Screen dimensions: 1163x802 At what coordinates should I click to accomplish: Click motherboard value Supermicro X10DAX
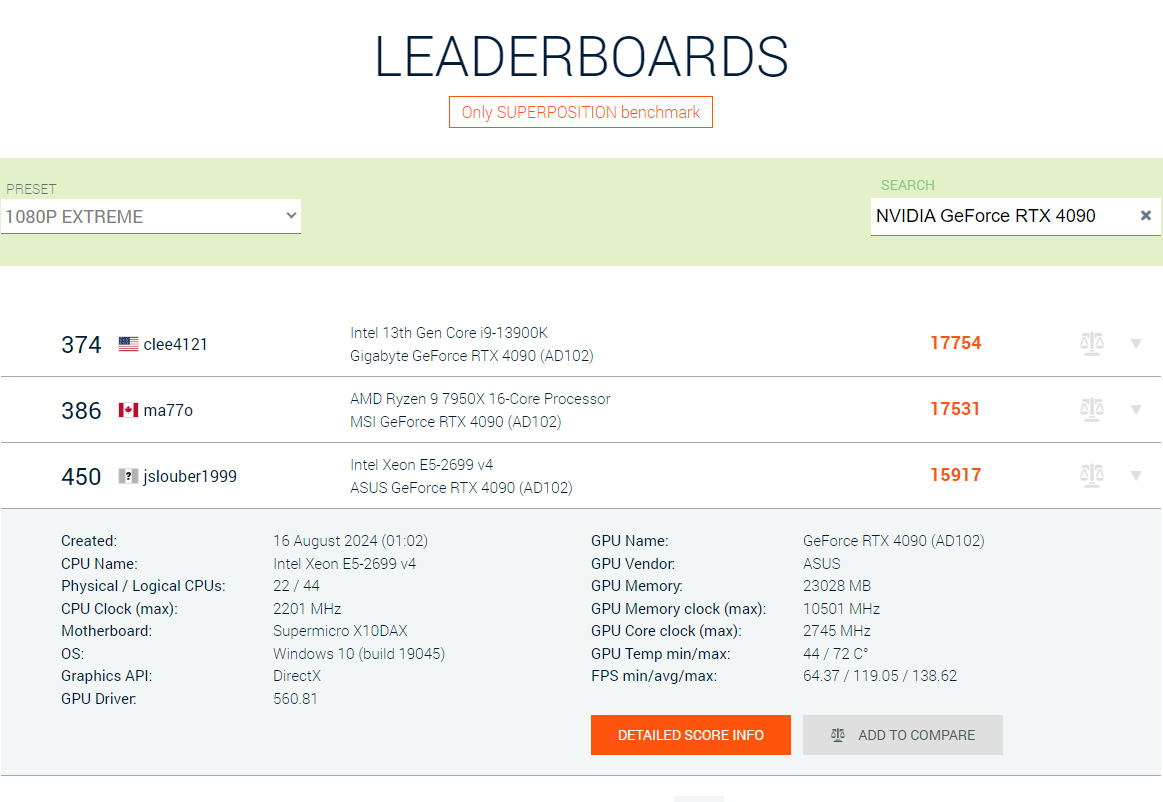click(340, 631)
